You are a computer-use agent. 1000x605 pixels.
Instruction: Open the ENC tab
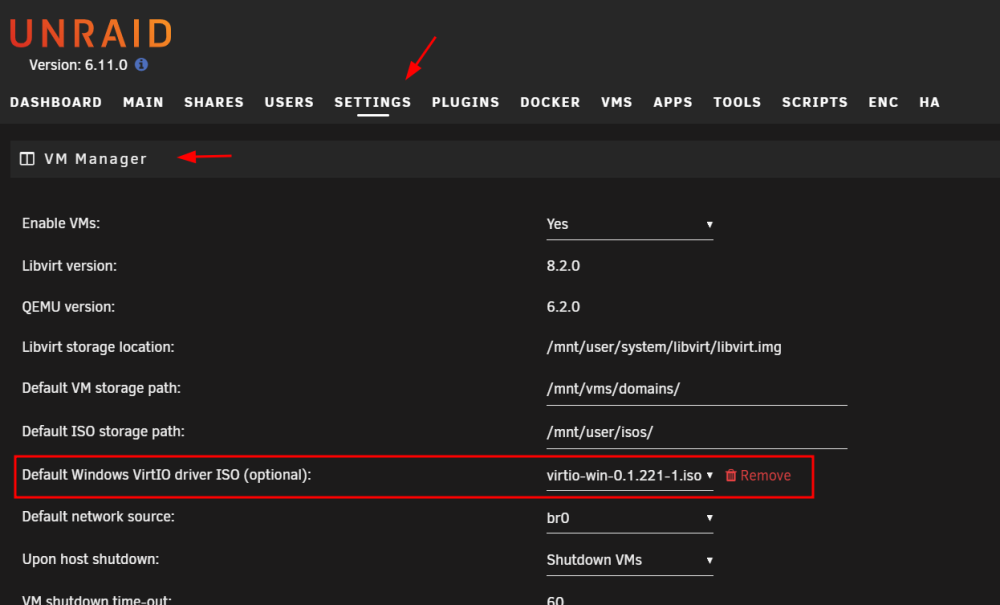[x=883, y=102]
